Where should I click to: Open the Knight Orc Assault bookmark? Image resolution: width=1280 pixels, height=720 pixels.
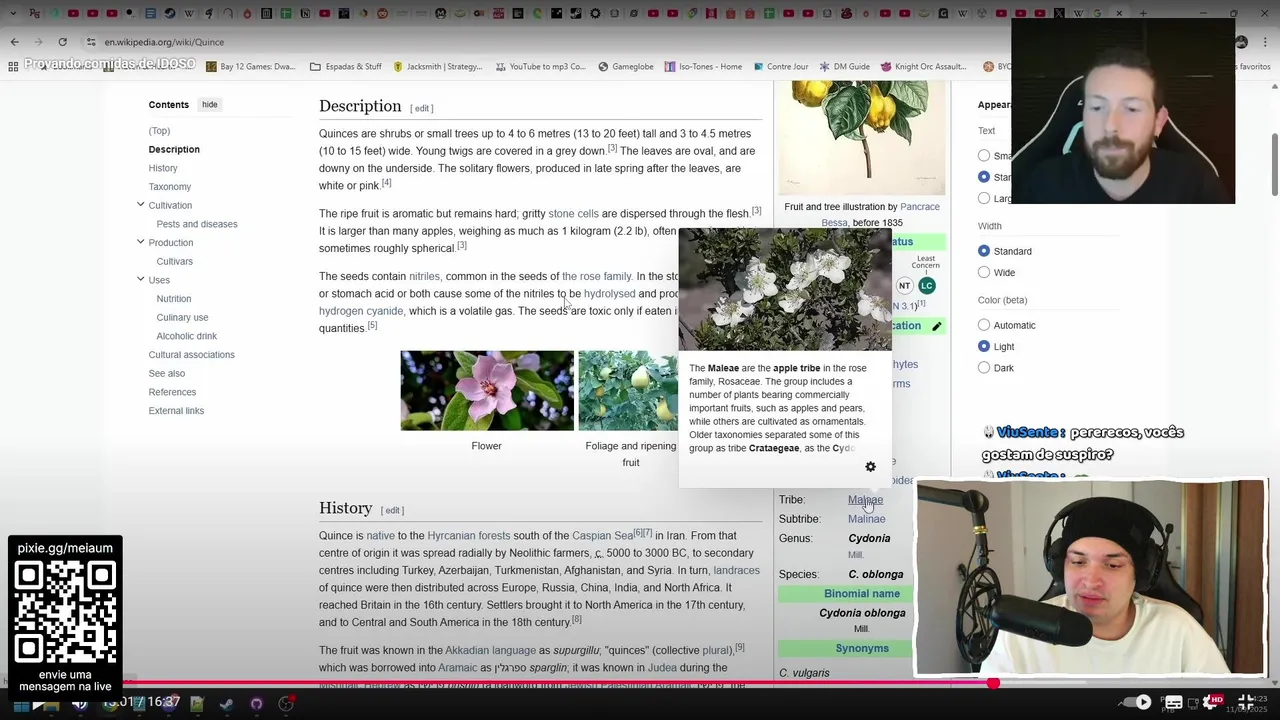point(923,67)
